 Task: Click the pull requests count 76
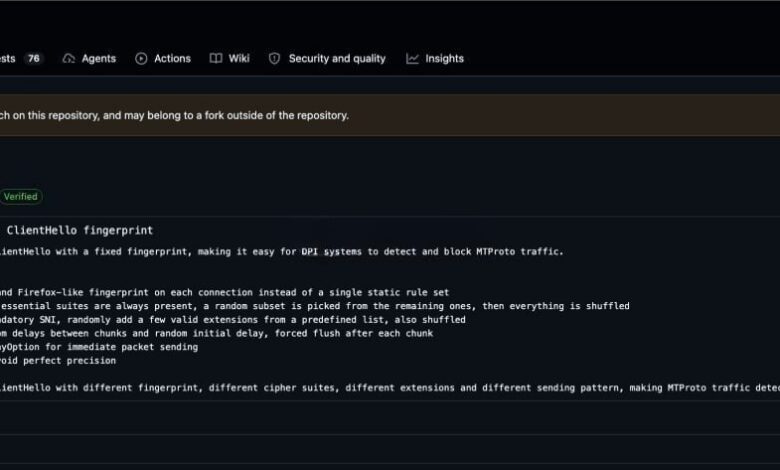click(33, 59)
